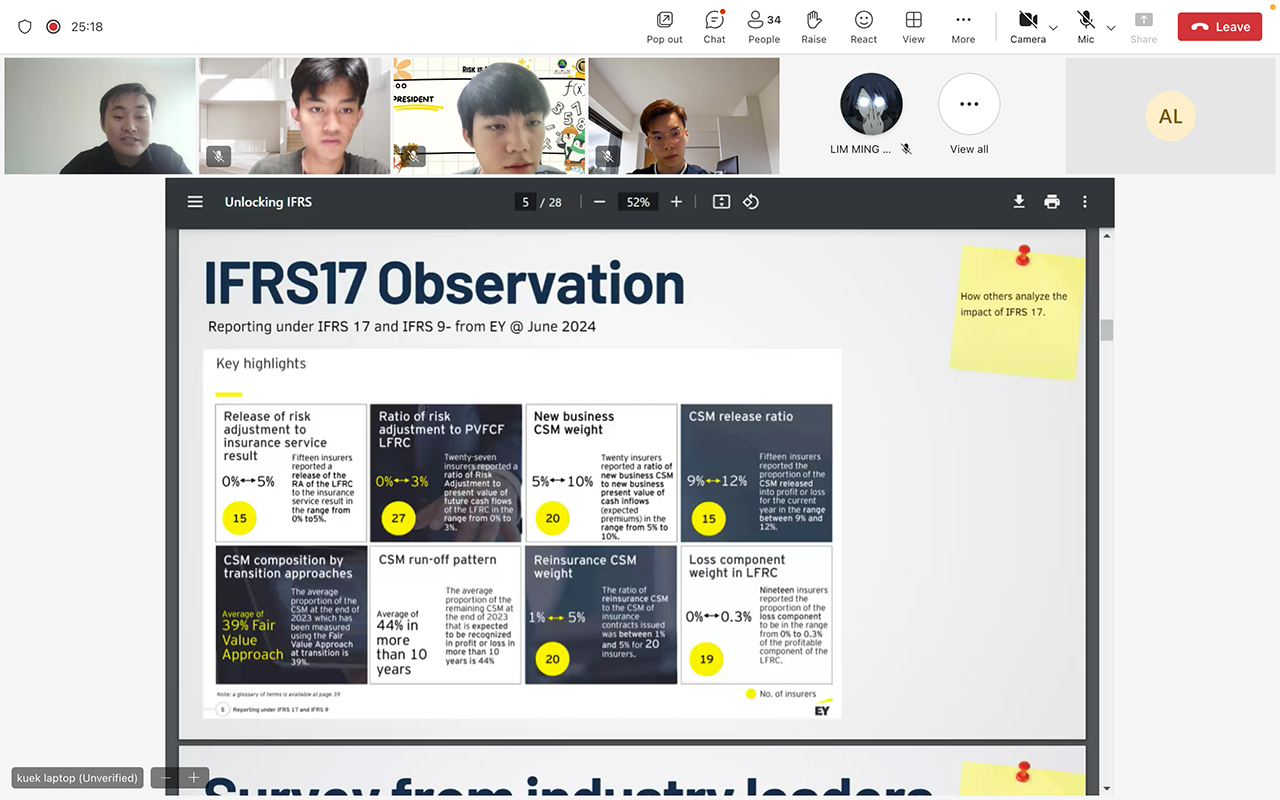Toggle the Camera on
The image size is (1280, 800).
click(x=1027, y=27)
